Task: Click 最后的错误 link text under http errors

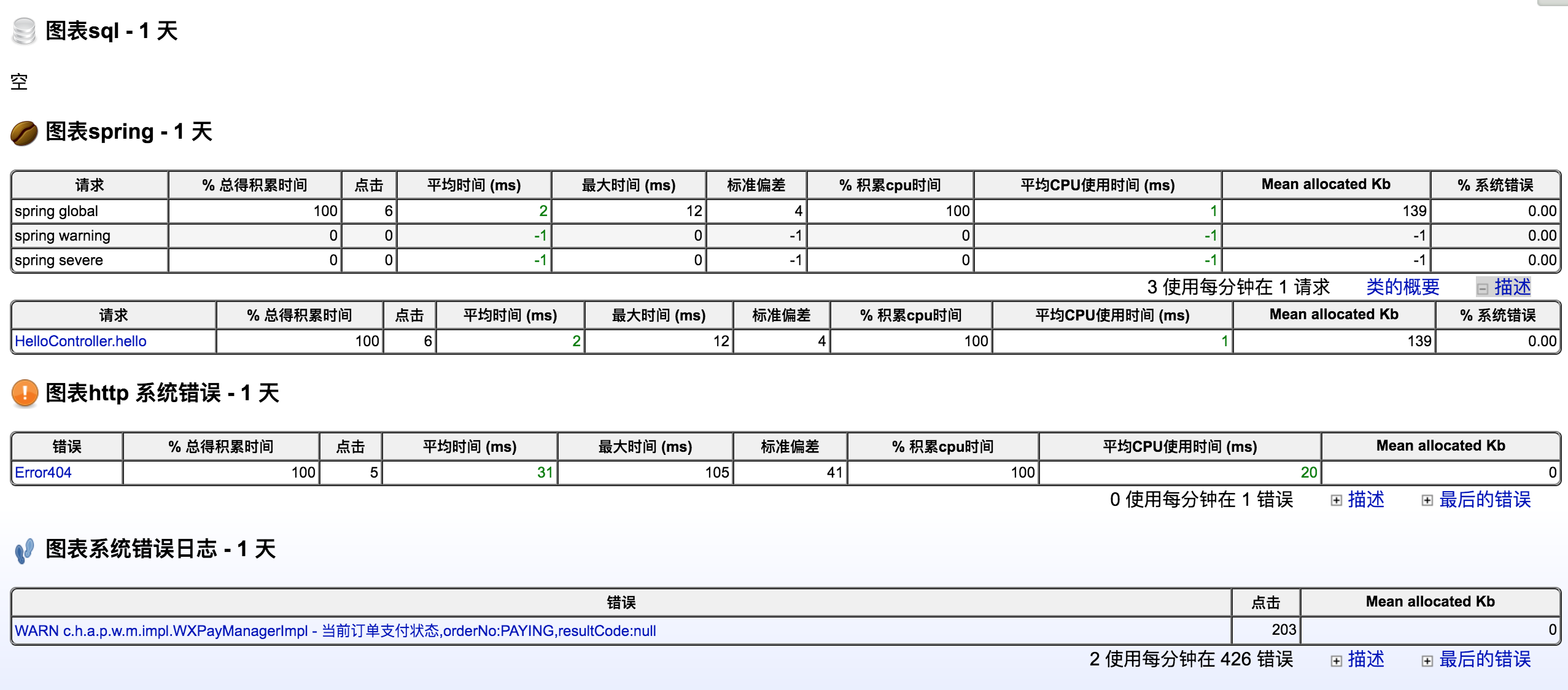Action: click(x=1485, y=500)
